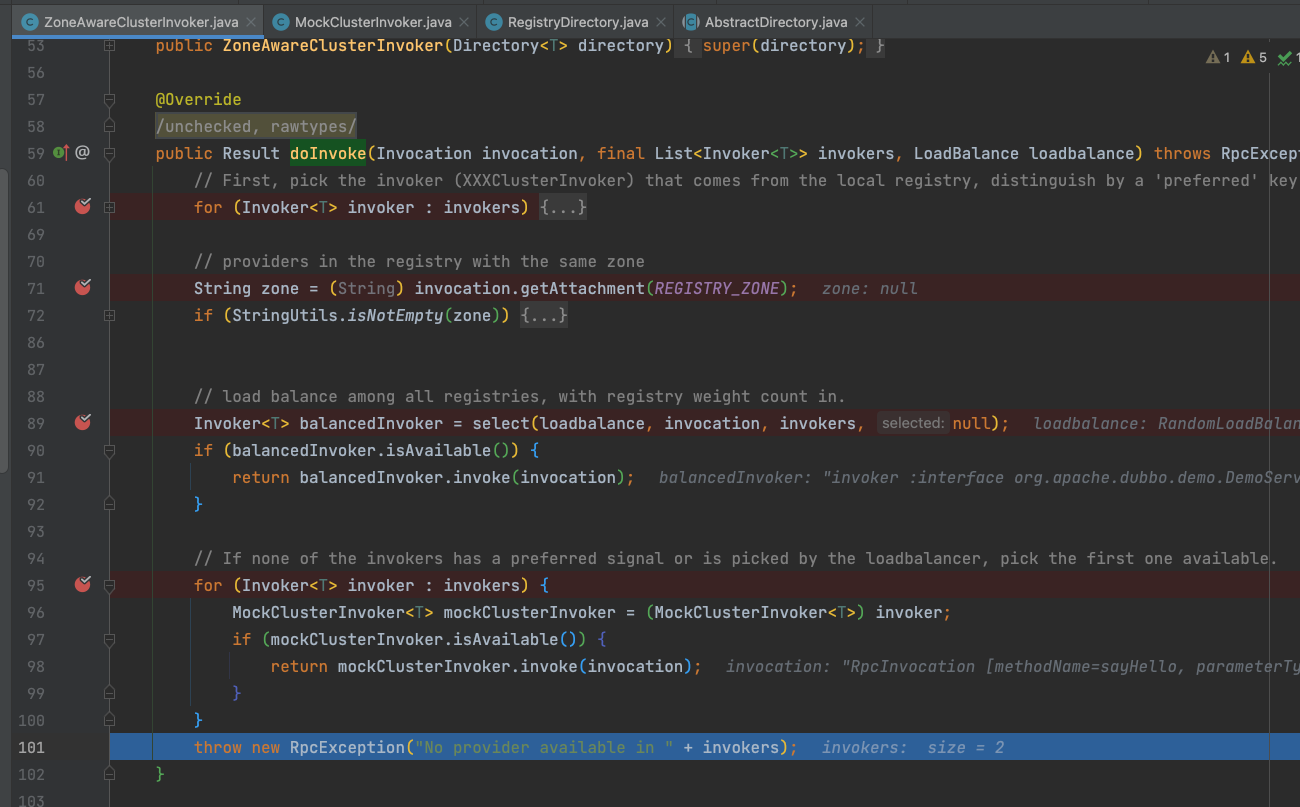
Task: Click the RpcException class name on line 101
Action: (x=347, y=747)
